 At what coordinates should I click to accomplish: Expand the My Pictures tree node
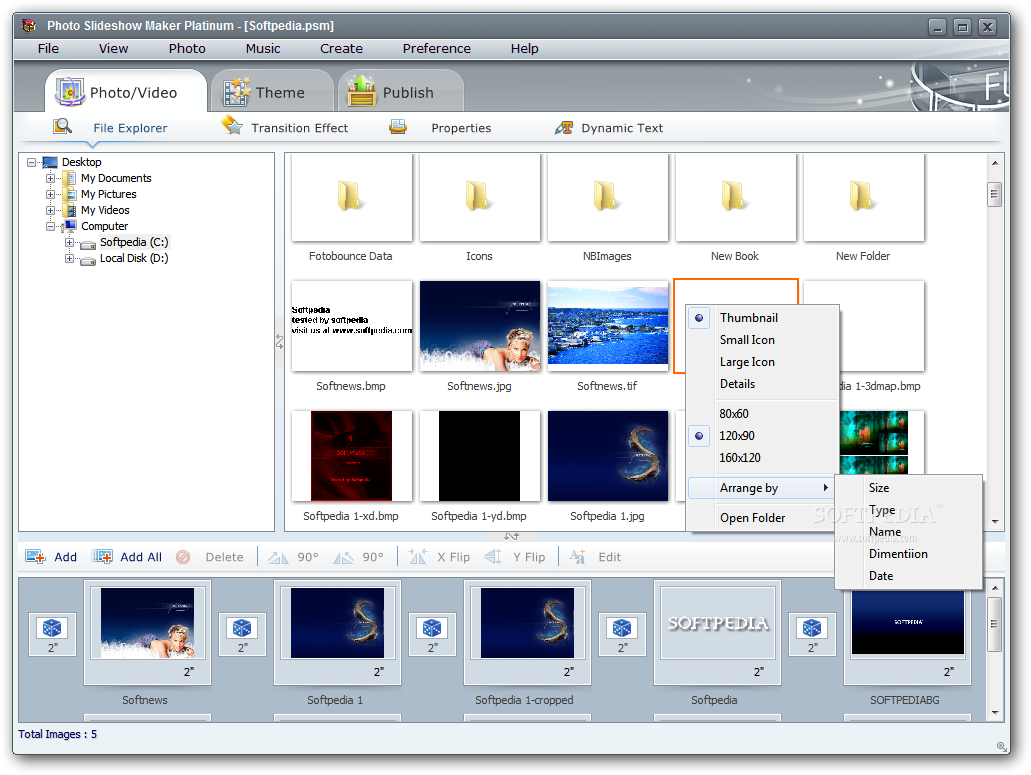51,194
